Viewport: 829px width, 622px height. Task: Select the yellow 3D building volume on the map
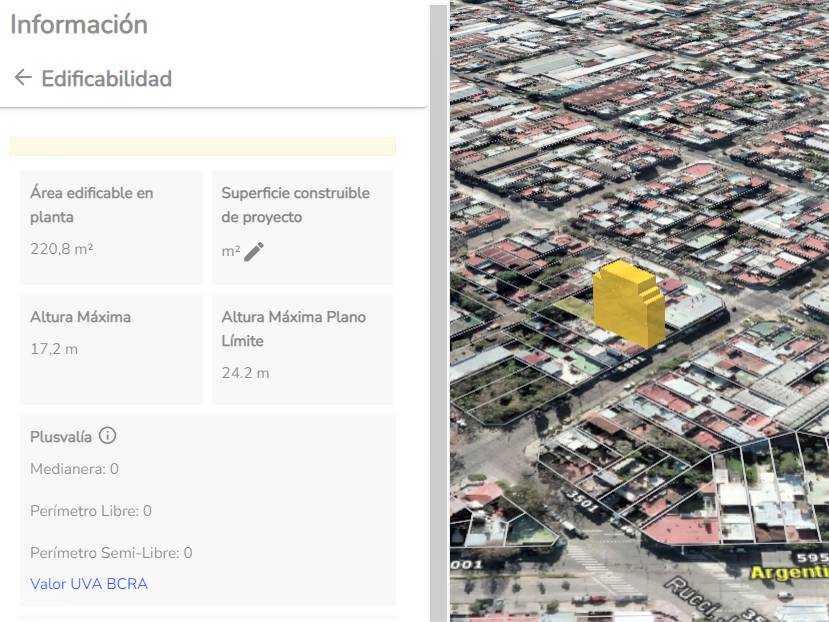[x=627, y=305]
